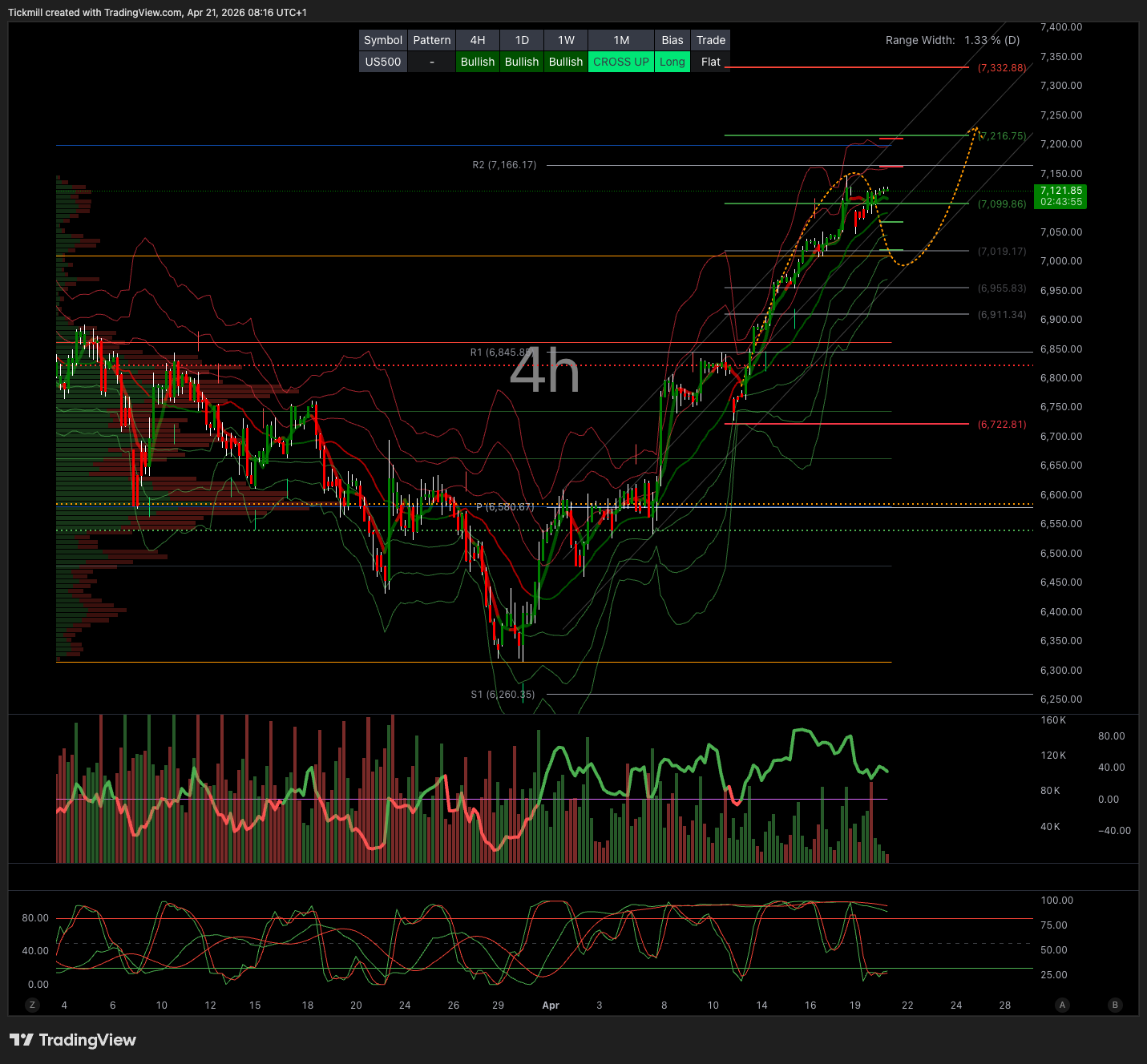Click the Symbol column header
The width and height of the screenshot is (1147, 1064).
point(383,40)
